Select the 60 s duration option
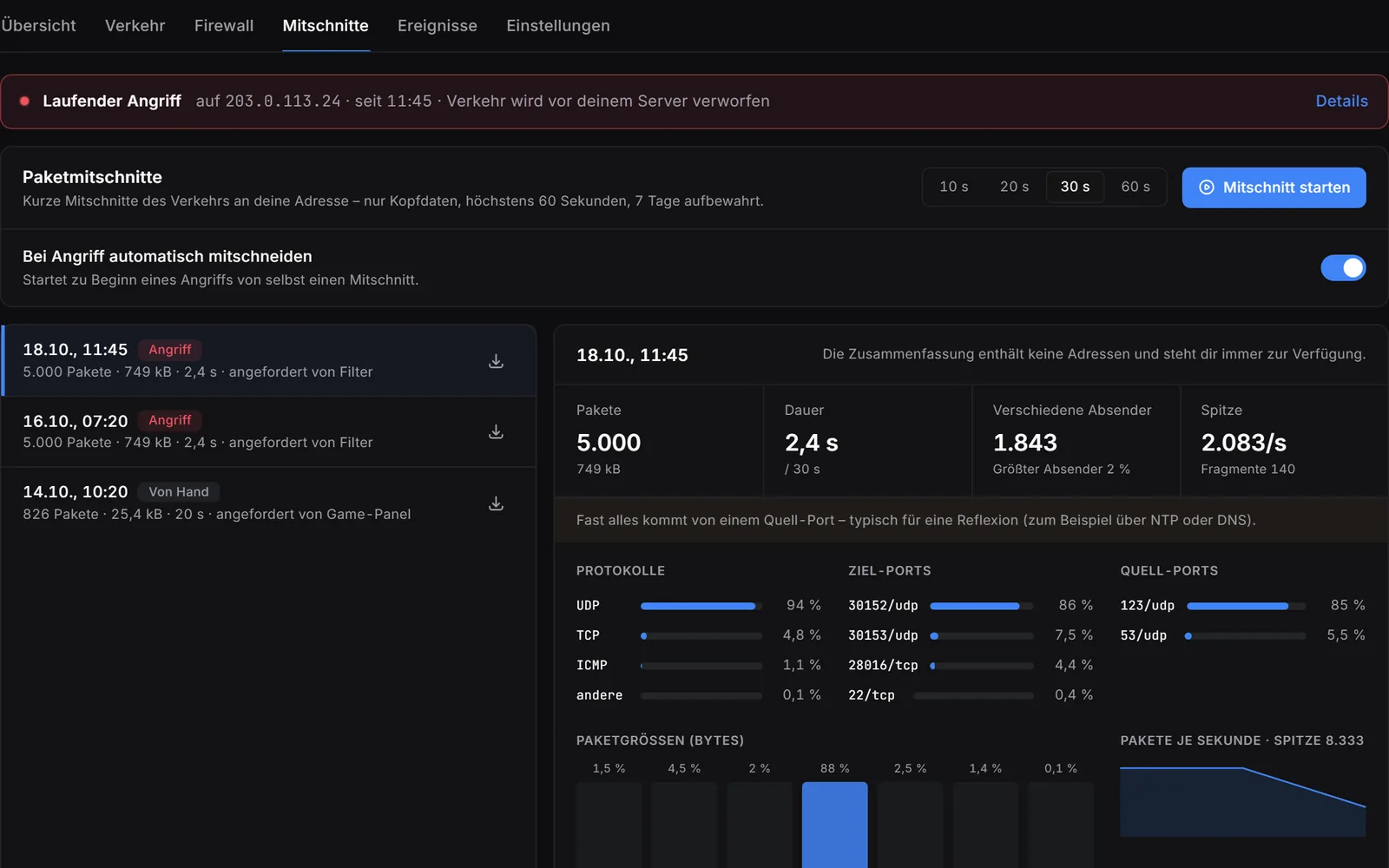The width and height of the screenshot is (1389, 868). [x=1136, y=187]
